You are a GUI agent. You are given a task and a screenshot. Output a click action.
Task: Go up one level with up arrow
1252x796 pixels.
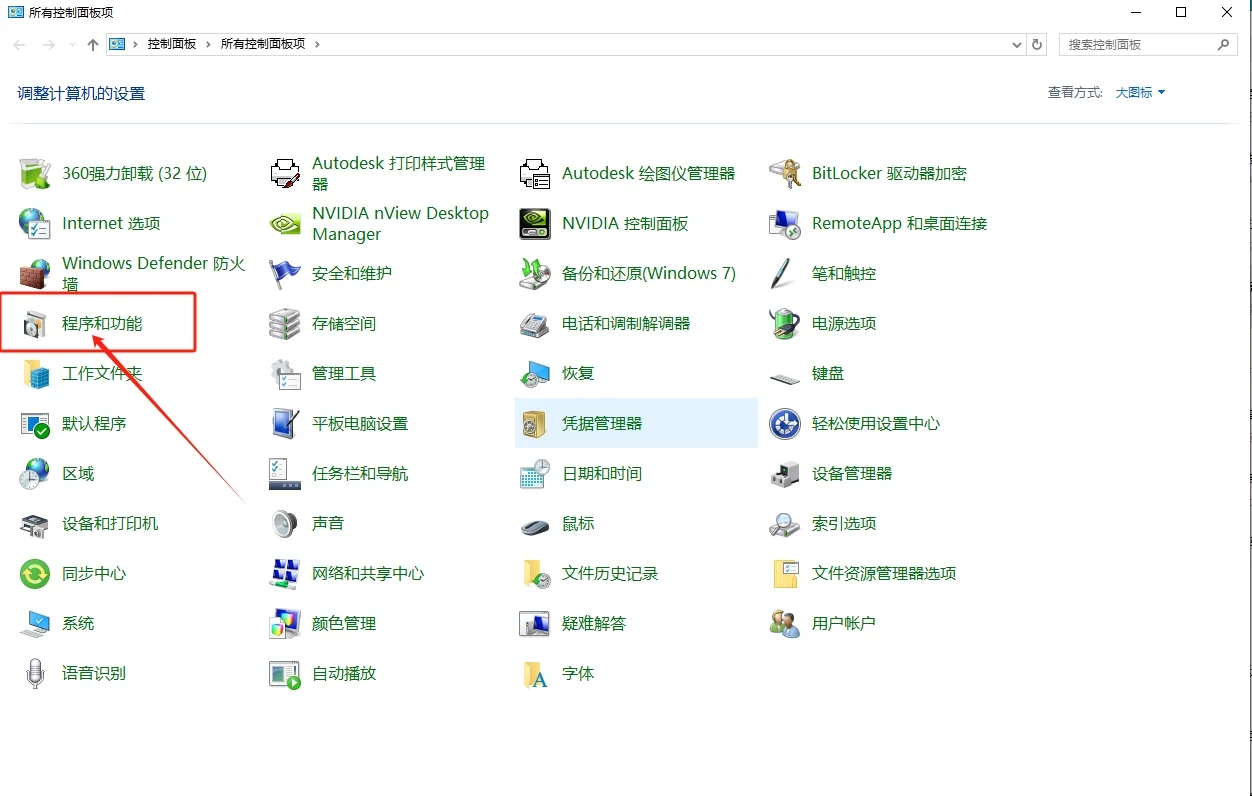(93, 45)
